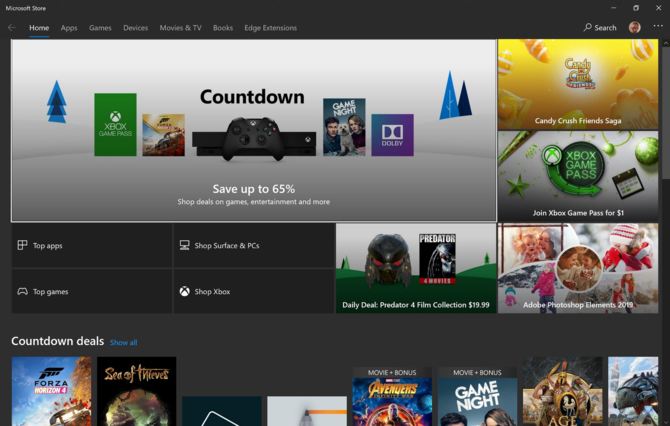Click the Countdown banner title

252,97
